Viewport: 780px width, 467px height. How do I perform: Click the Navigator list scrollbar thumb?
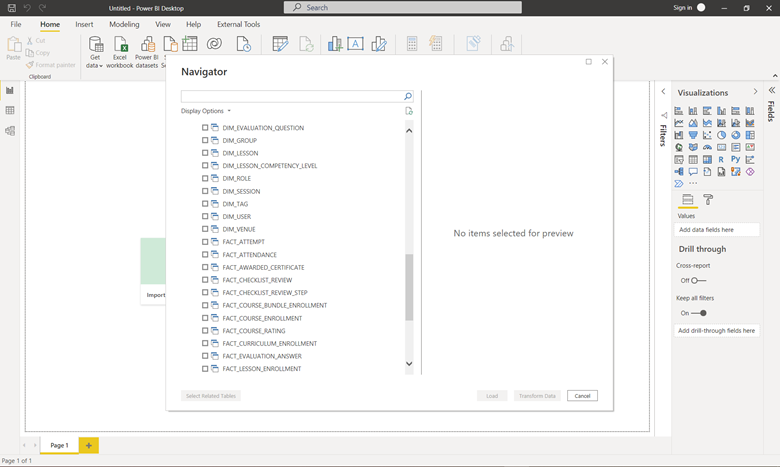(409, 287)
